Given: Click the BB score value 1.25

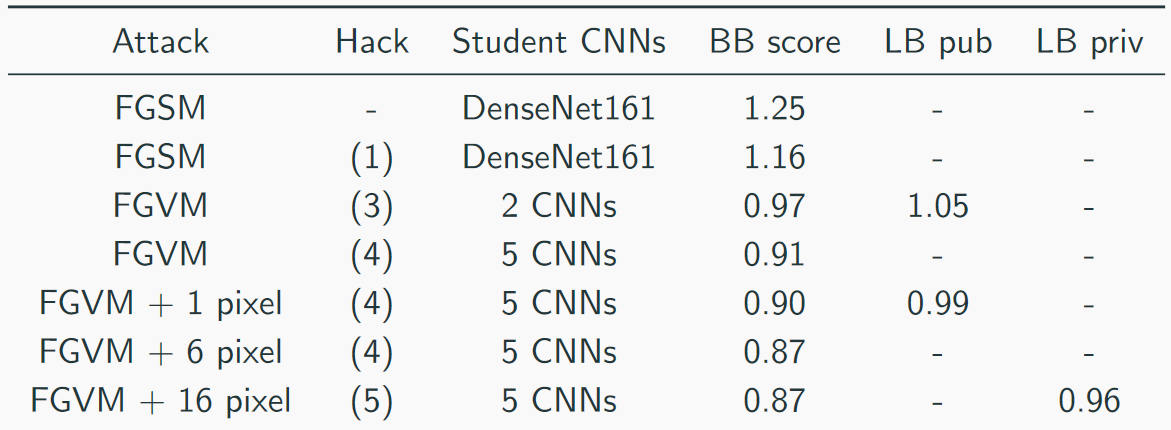Looking at the screenshot, I should coord(775,108).
